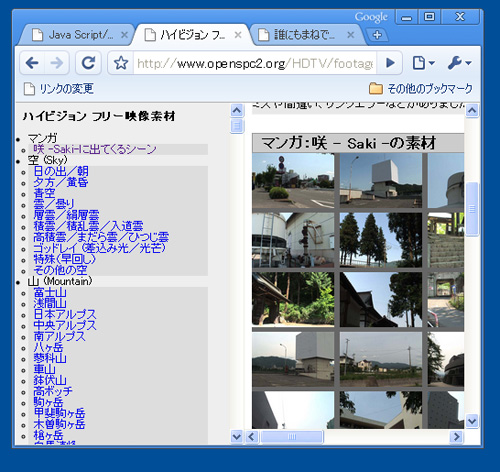Open the 青空 link

click(x=44, y=193)
